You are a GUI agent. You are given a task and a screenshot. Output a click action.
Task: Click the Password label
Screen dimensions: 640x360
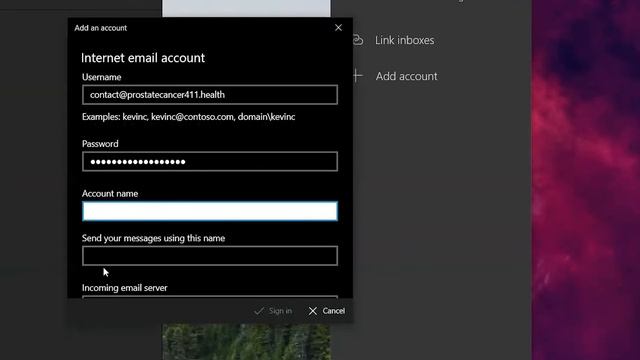click(x=100, y=144)
